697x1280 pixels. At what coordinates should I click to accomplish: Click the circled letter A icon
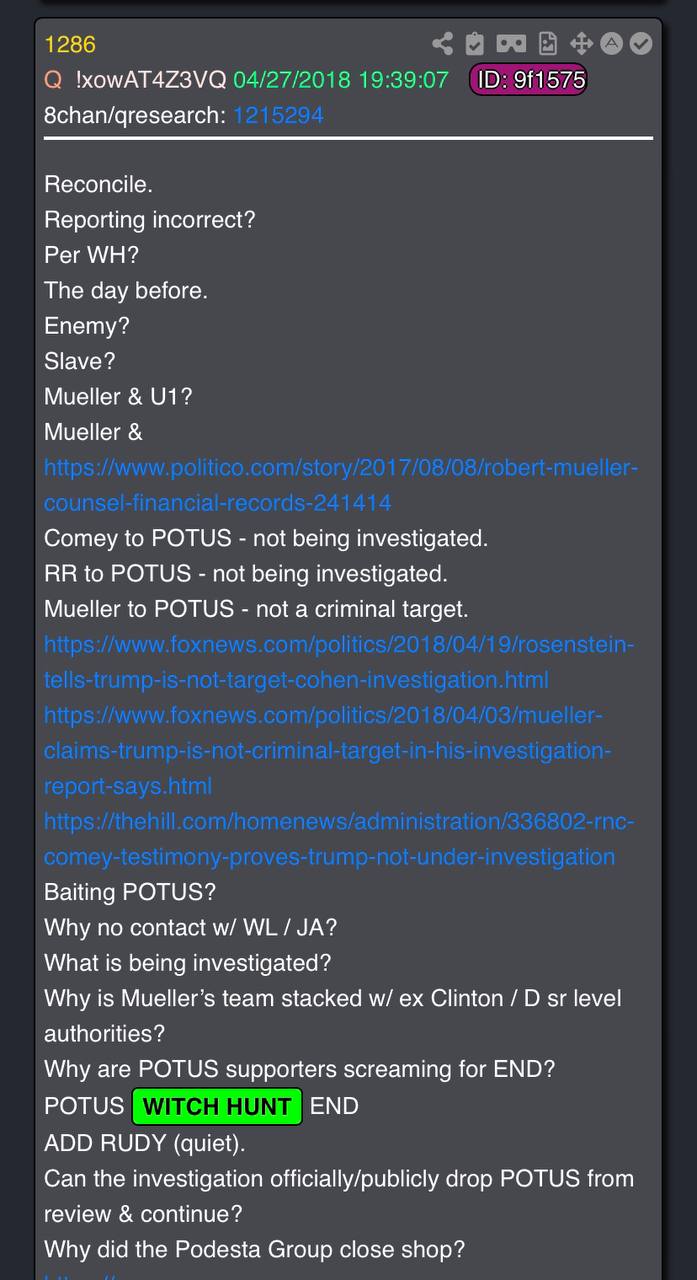tap(611, 44)
